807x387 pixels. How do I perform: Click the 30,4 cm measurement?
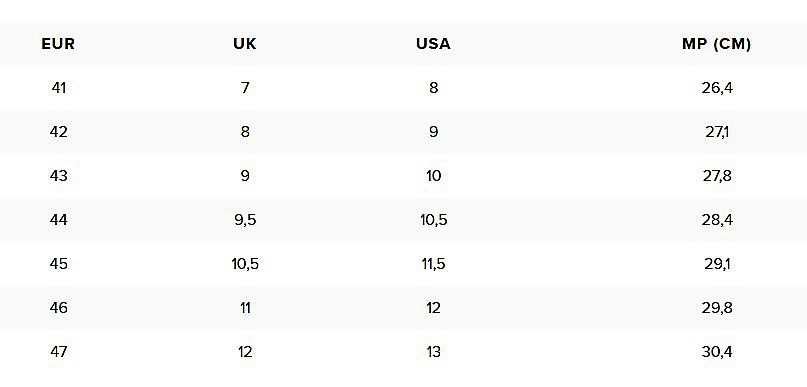[x=717, y=352]
